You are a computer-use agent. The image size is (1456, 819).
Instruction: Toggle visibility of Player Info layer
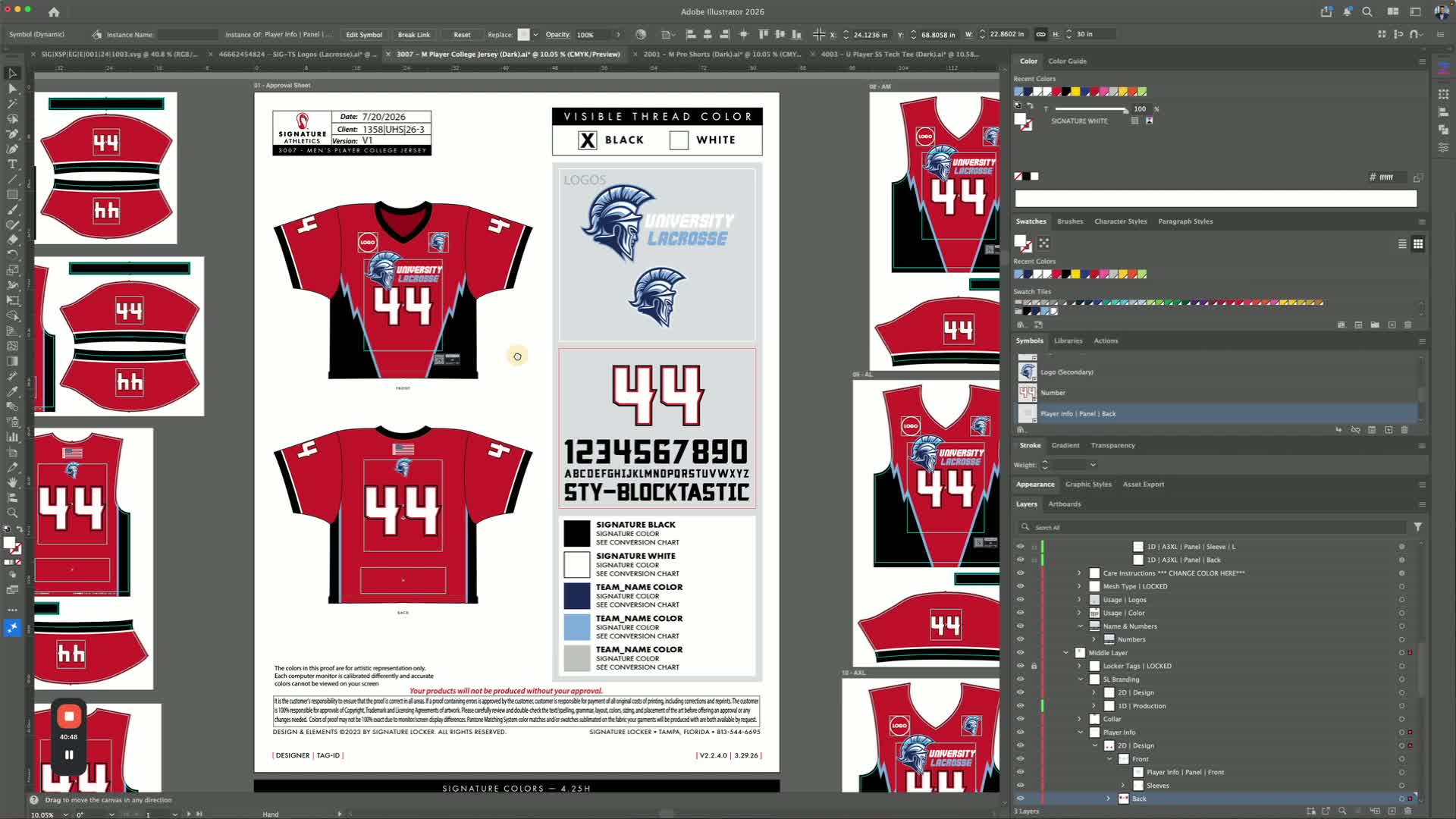[1020, 733]
